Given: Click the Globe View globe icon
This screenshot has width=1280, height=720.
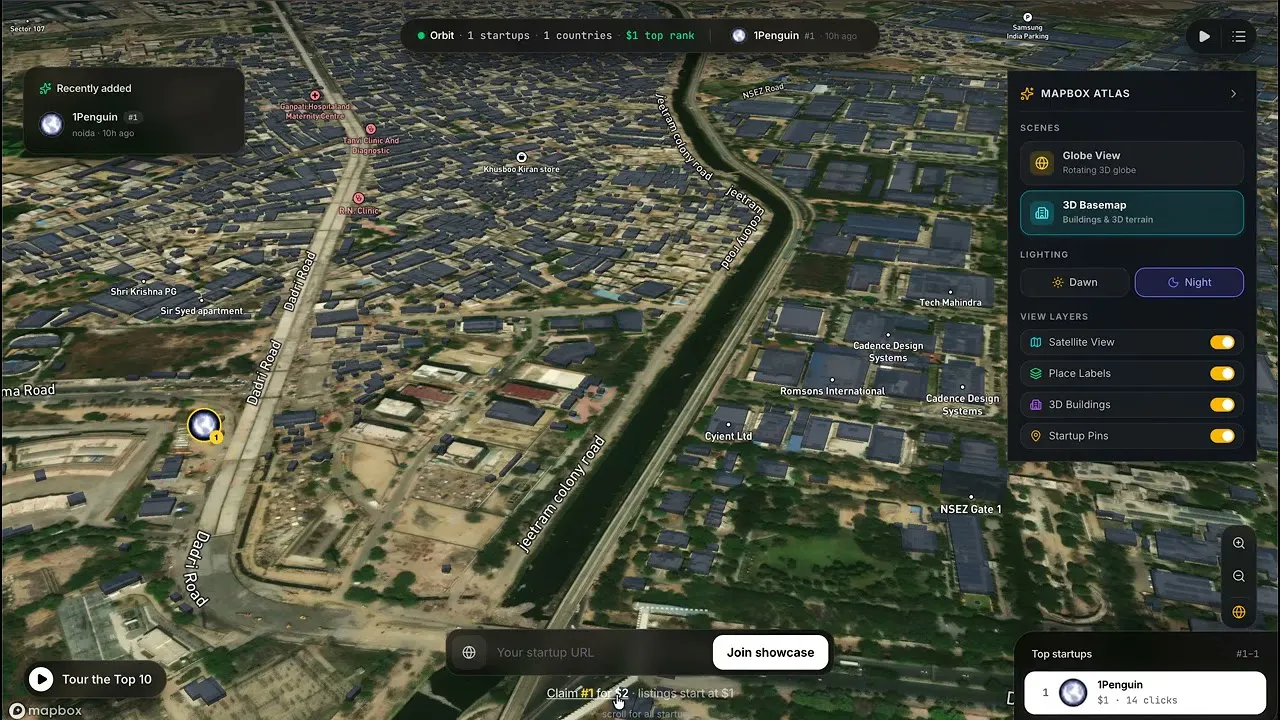Looking at the screenshot, I should [x=1042, y=162].
